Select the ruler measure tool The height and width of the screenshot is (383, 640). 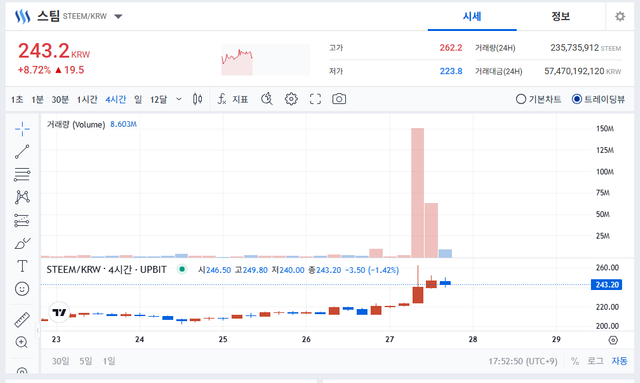click(x=22, y=320)
